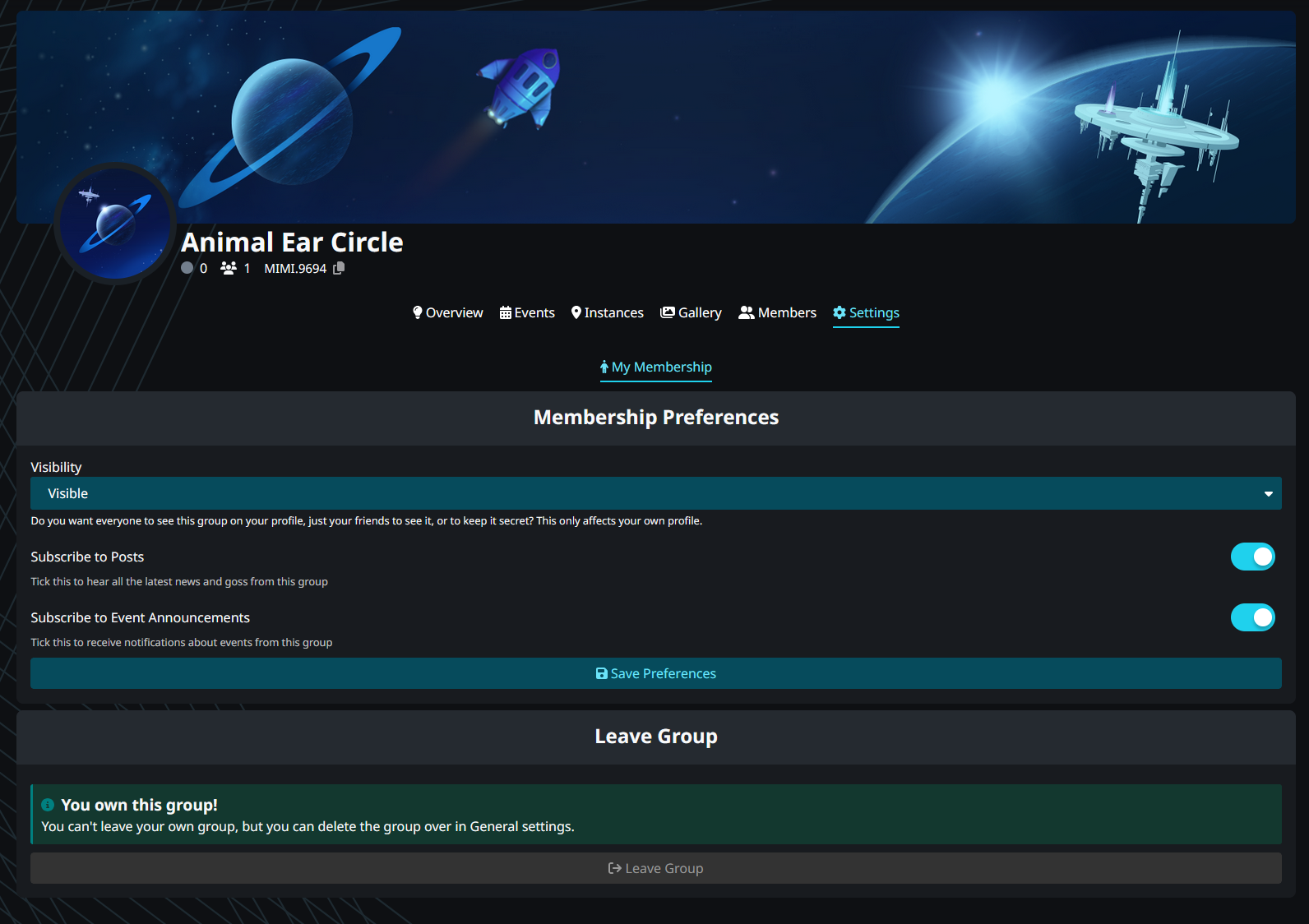The image size is (1309, 924).
Task: Click the Visibility dropdown caret arrow
Action: pyautogui.click(x=1268, y=494)
